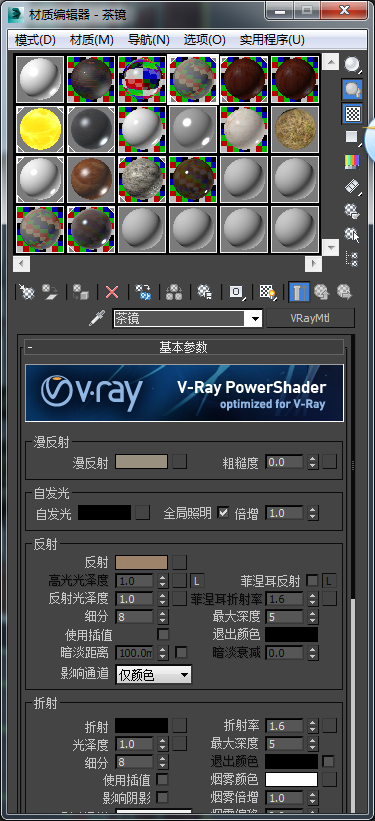375x821 pixels.
Task: Toggle the checkered Background icon
Action: coord(352,113)
